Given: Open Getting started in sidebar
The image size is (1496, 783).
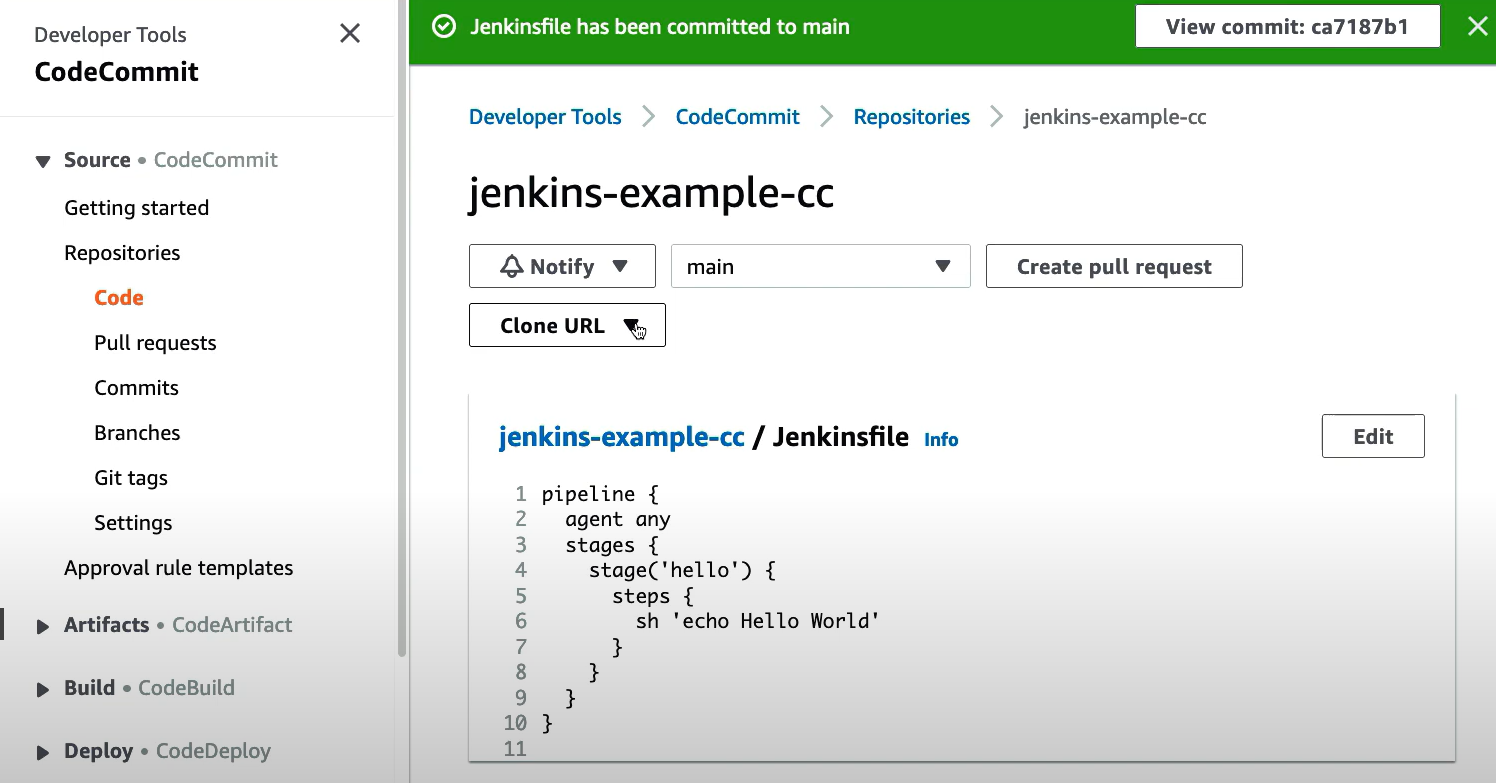Looking at the screenshot, I should (137, 208).
